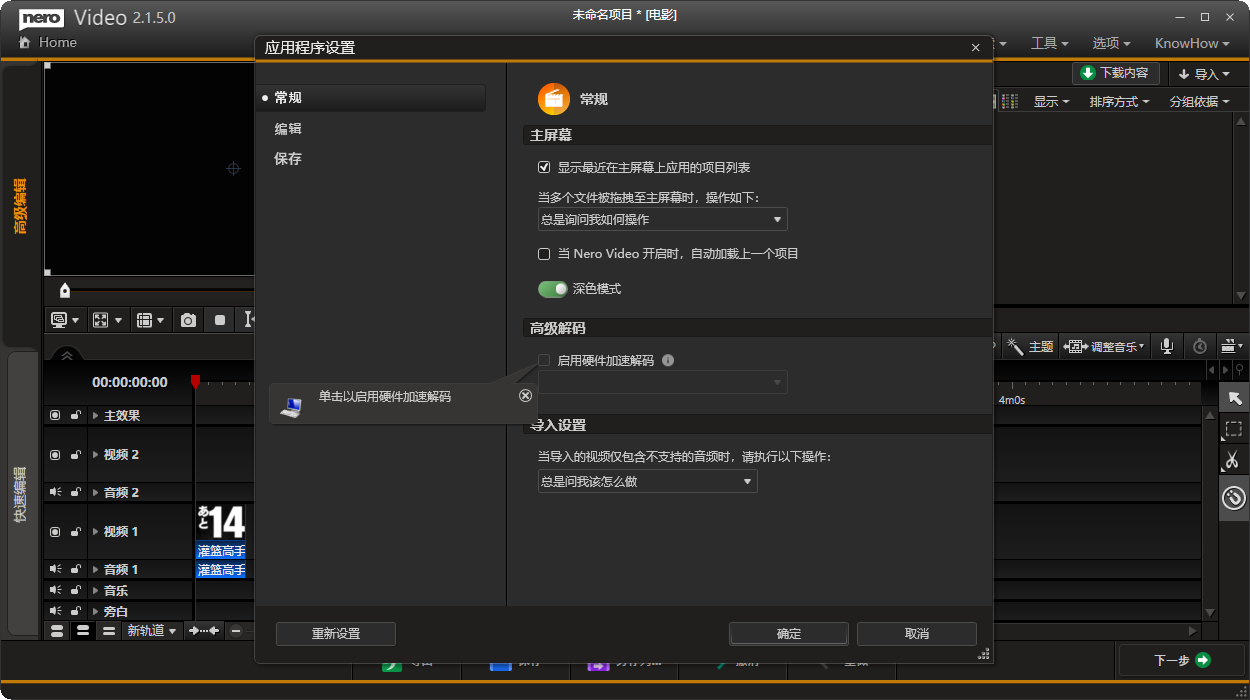
Task: Click the timeline zoom out minus icon
Action: (x=236, y=631)
